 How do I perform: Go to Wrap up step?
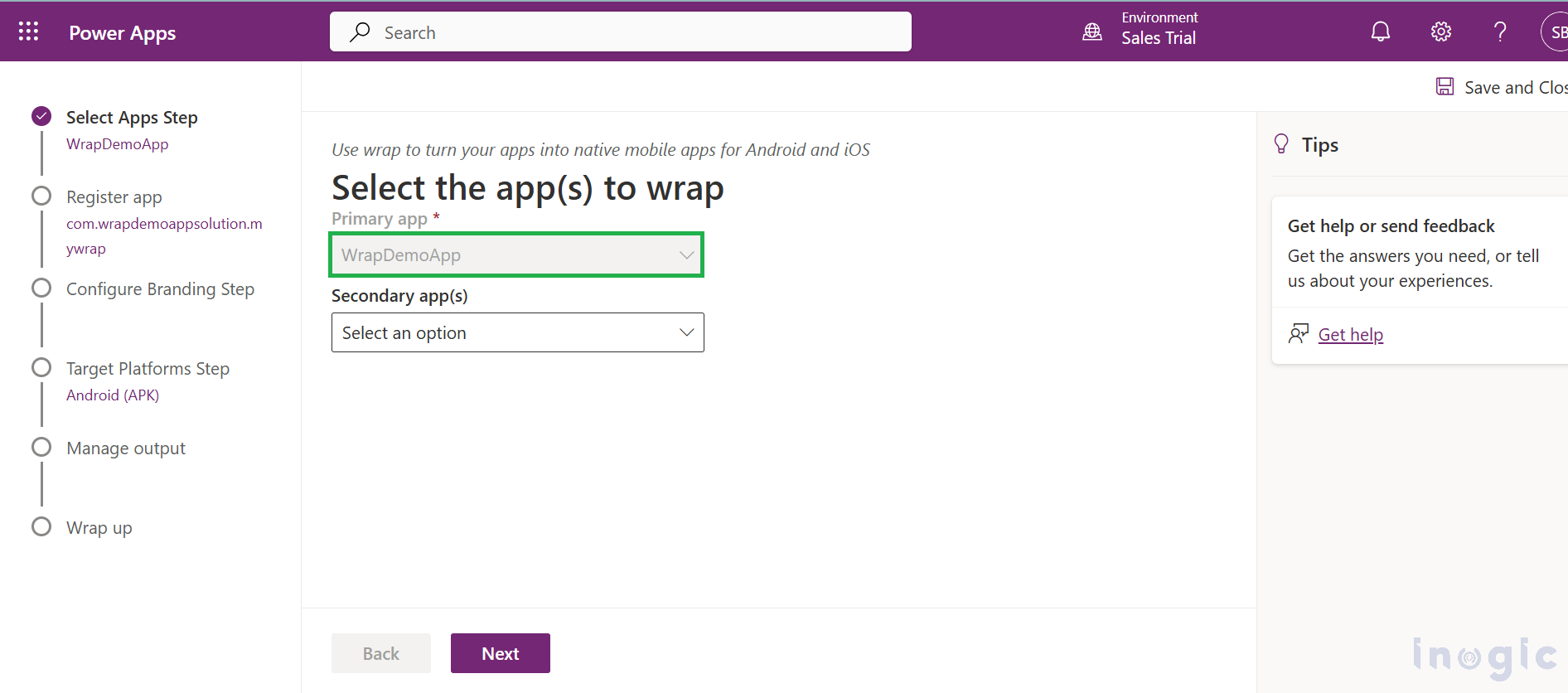(x=99, y=527)
